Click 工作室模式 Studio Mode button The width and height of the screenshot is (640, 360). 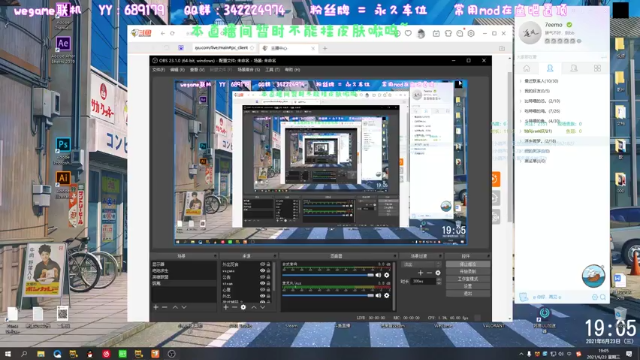coord(468,279)
